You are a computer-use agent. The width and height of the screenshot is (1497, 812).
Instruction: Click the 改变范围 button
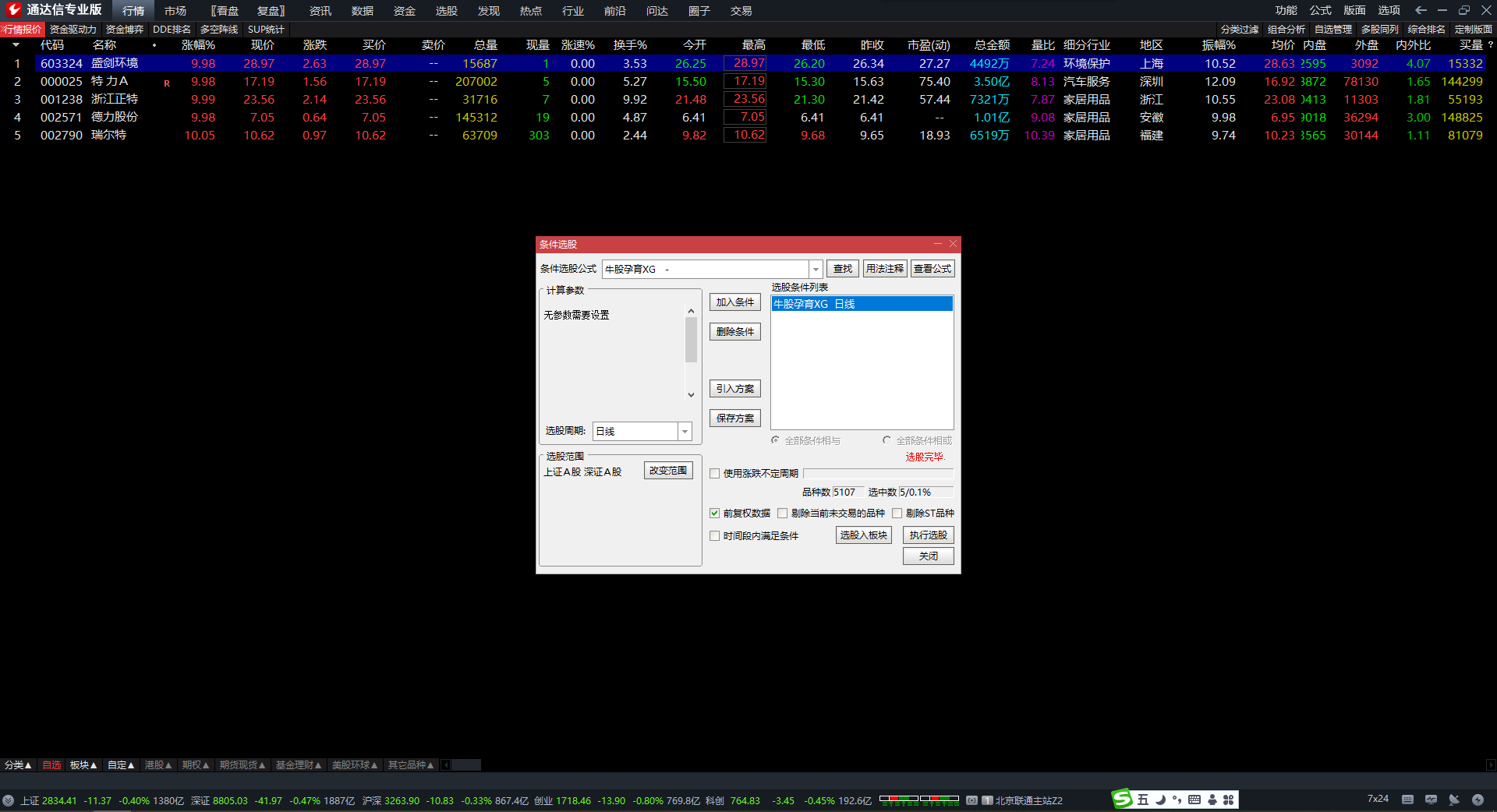[668, 471]
